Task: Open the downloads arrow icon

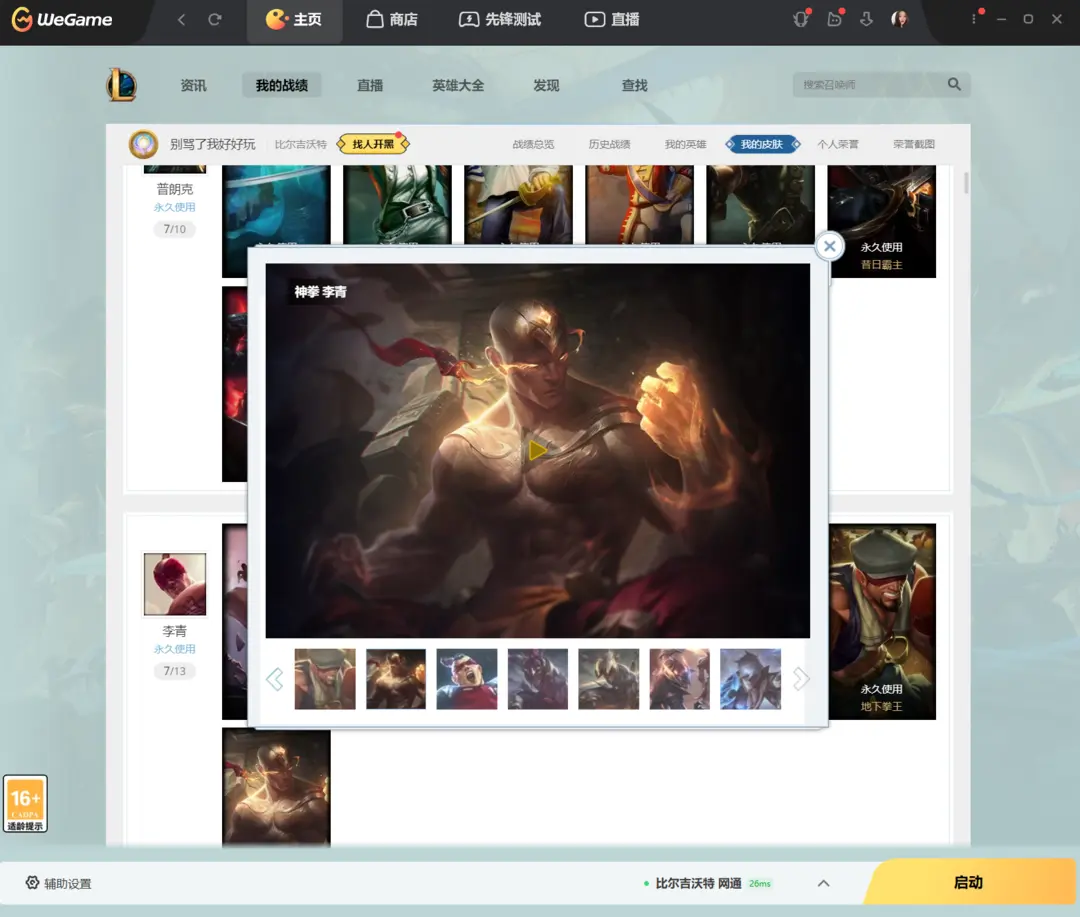Action: [x=866, y=19]
